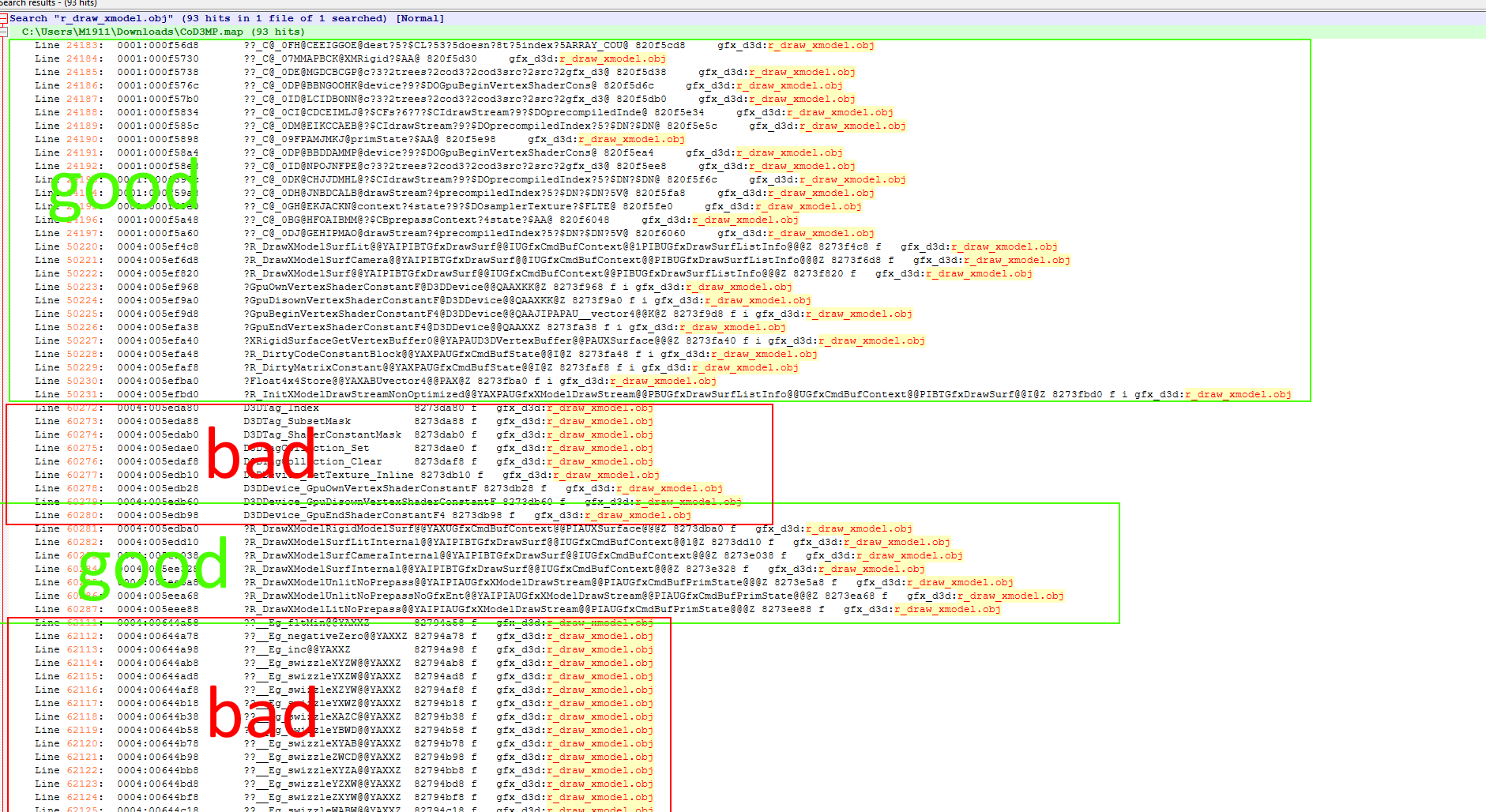Open result Line 50229 R_DirtyMatrixConstant
The width and height of the screenshot is (1486, 812).
[416, 367]
